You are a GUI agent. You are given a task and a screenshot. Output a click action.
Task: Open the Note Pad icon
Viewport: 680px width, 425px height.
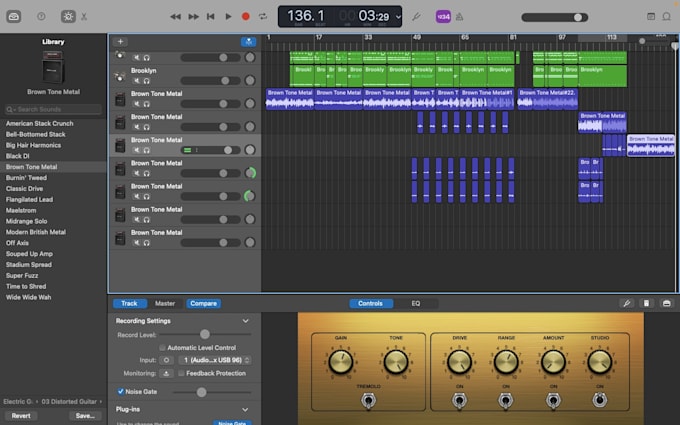(x=651, y=16)
